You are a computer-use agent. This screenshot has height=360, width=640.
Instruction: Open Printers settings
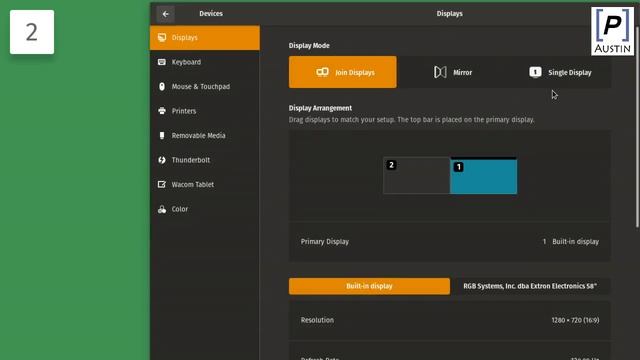pos(204,111)
